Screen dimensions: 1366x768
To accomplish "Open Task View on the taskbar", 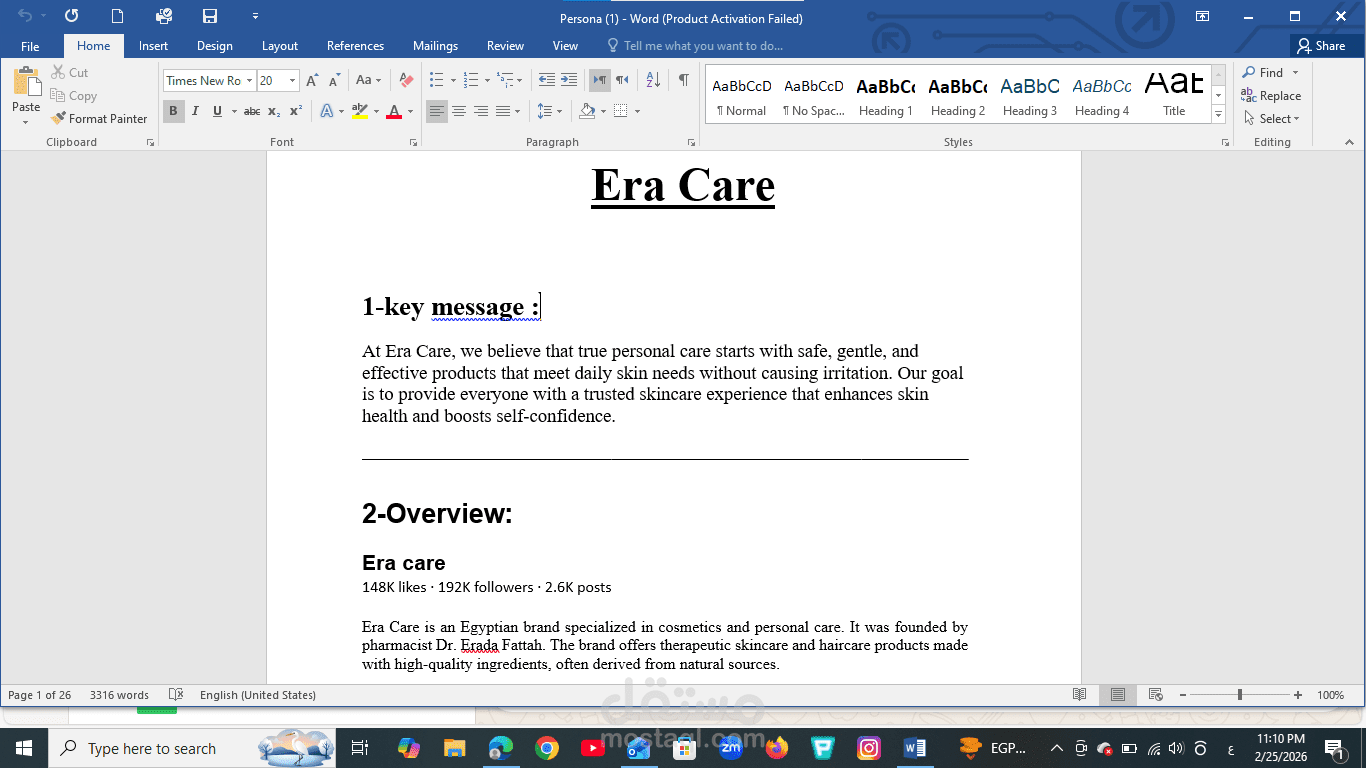I will [x=360, y=747].
